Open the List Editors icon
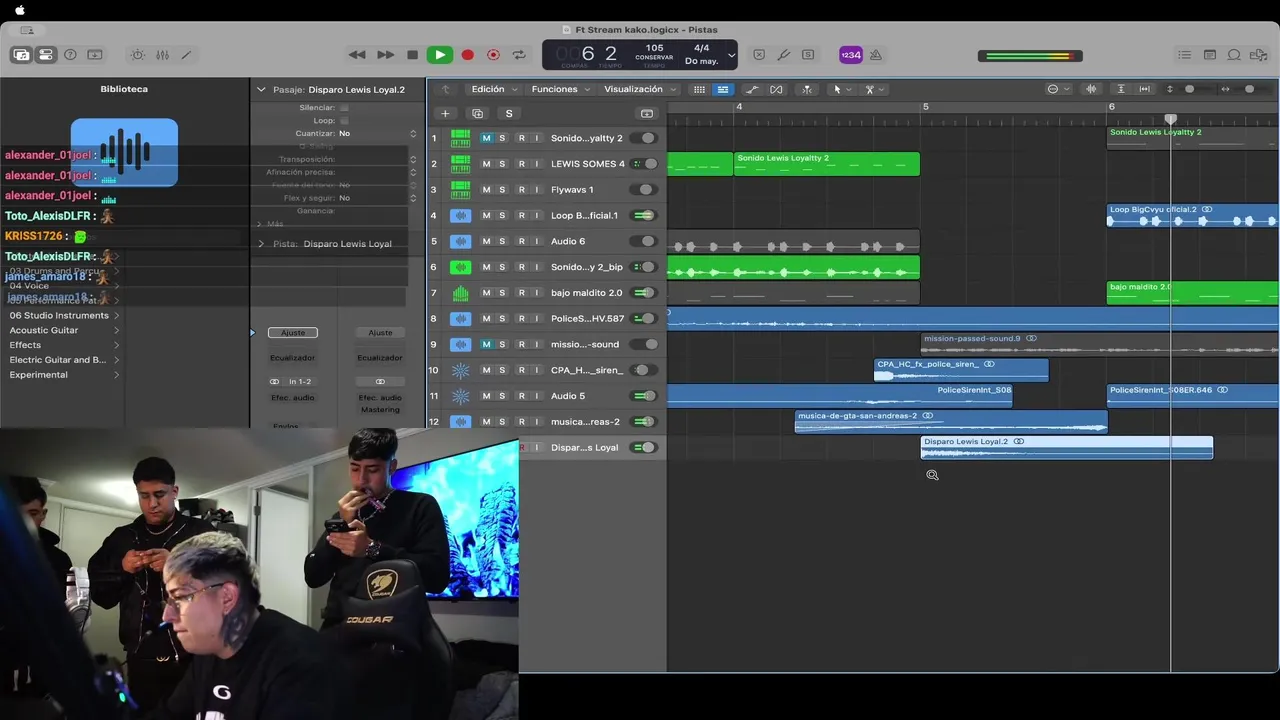The height and width of the screenshot is (720, 1280). click(x=1184, y=55)
